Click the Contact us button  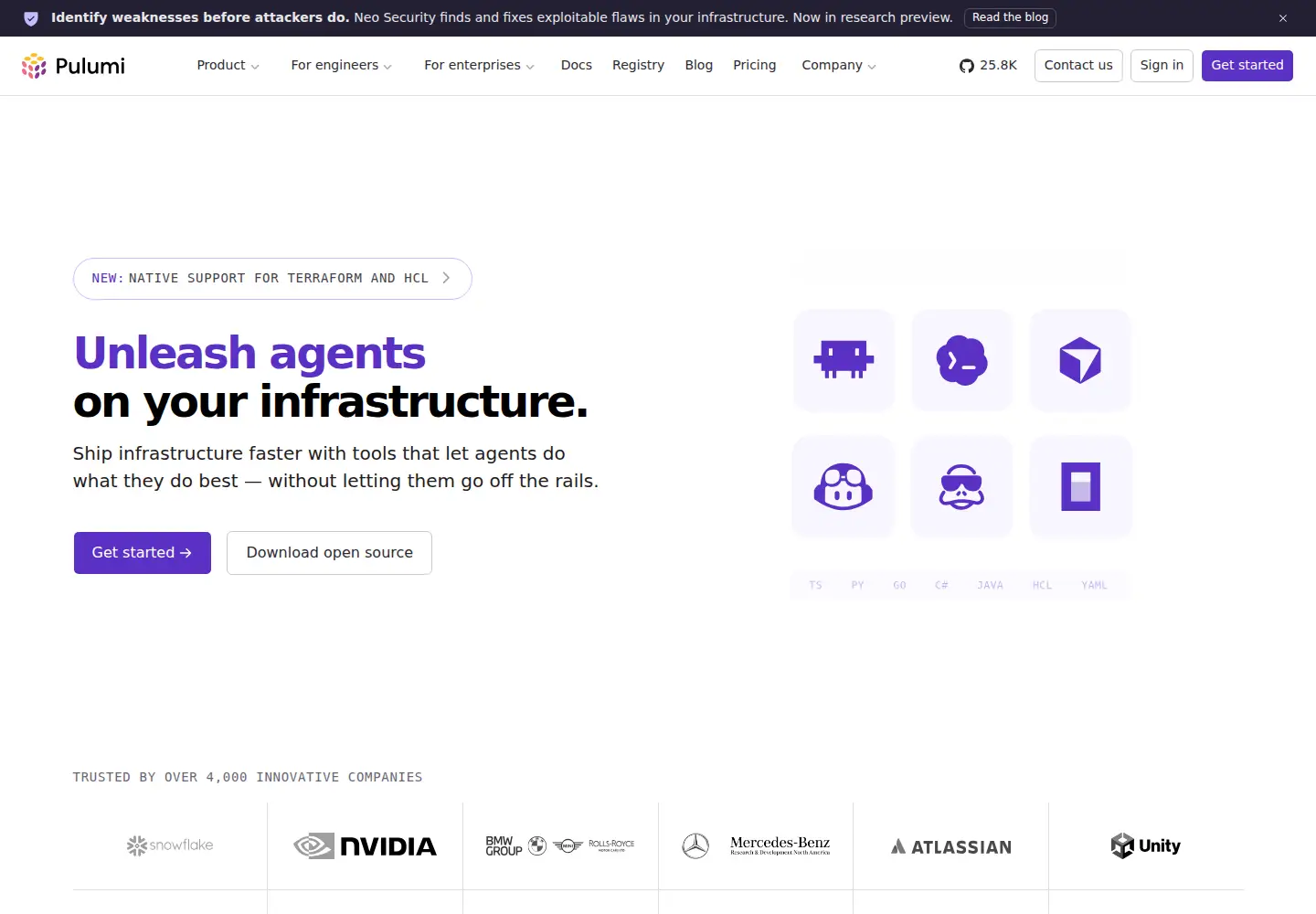tap(1078, 66)
